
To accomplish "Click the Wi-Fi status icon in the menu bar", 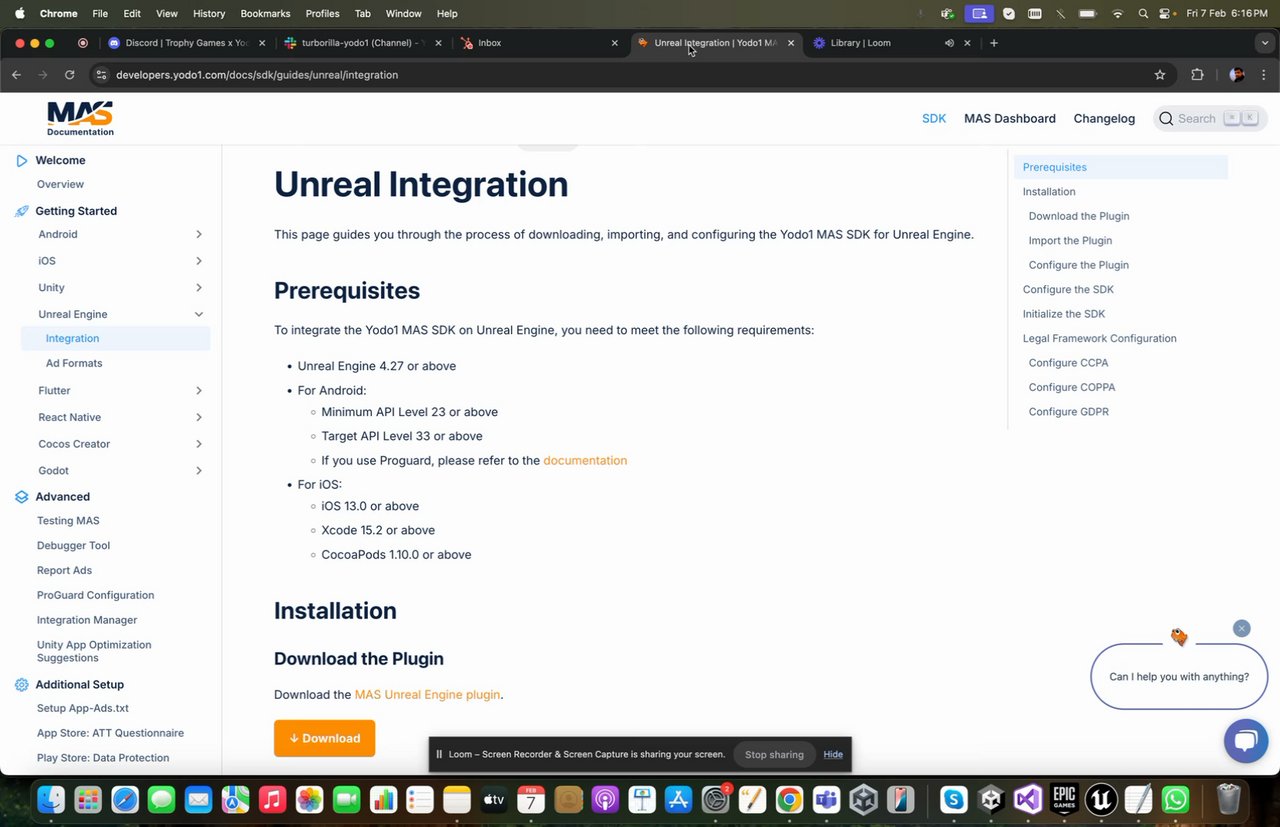I will 1117,14.
